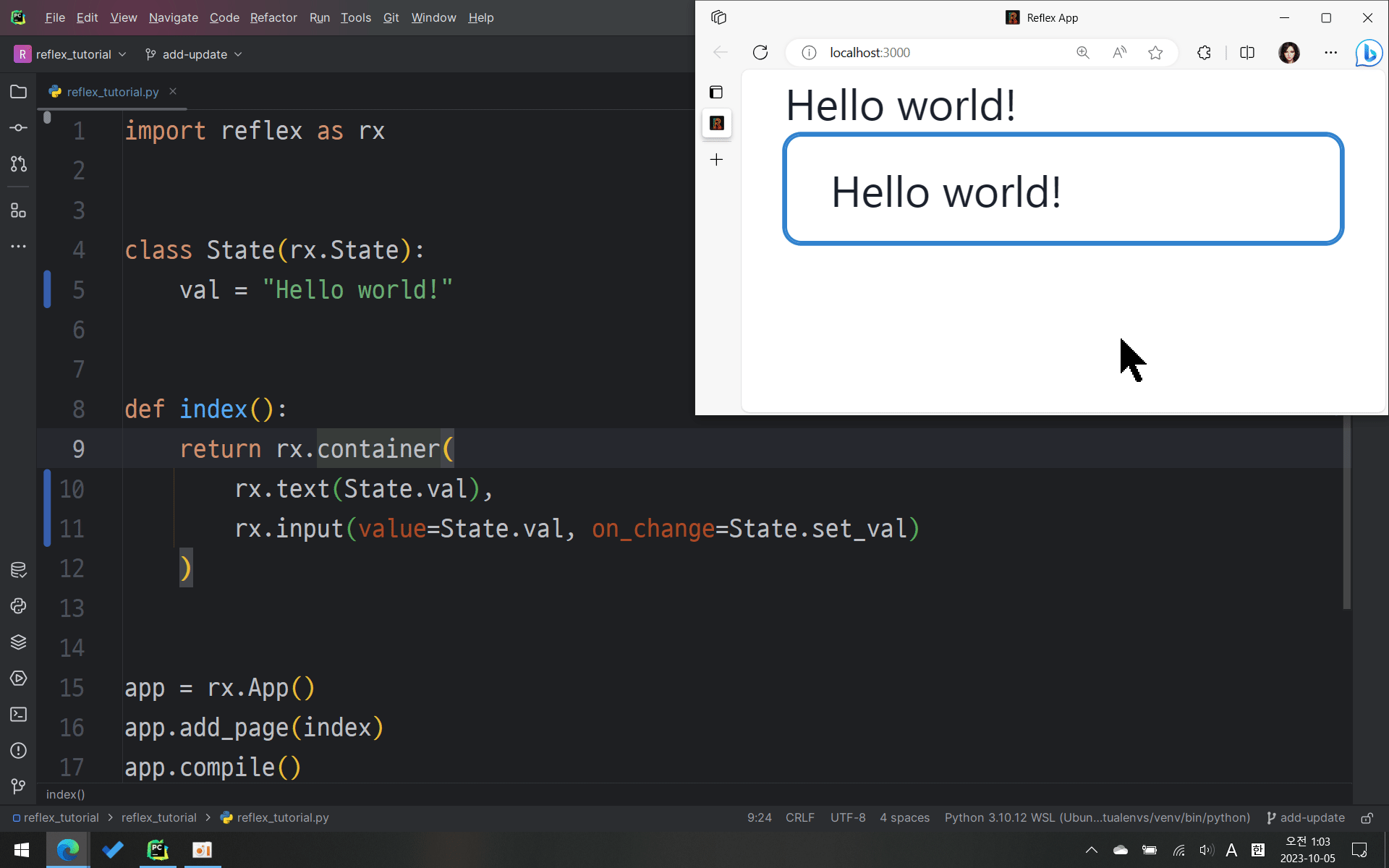Screen dimensions: 1389x868
Task: Toggle the browser split screen view
Action: click(x=1247, y=53)
